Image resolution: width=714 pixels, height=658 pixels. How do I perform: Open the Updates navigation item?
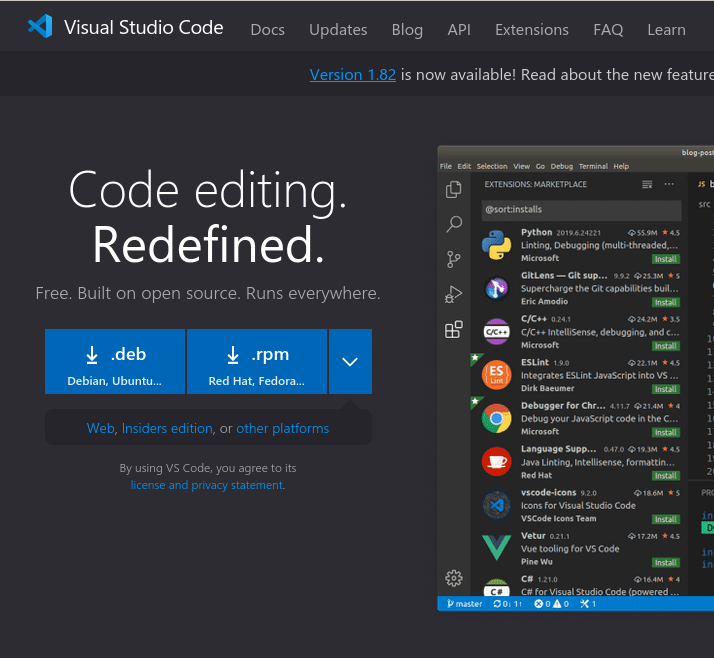tap(338, 30)
